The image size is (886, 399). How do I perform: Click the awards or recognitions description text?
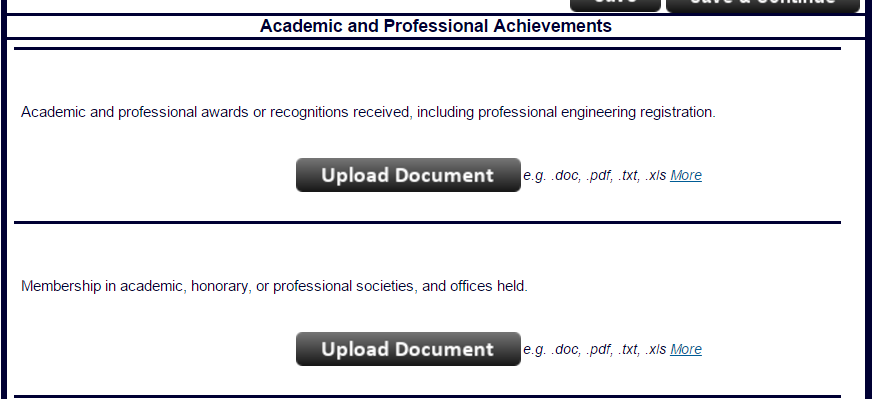coord(368,112)
